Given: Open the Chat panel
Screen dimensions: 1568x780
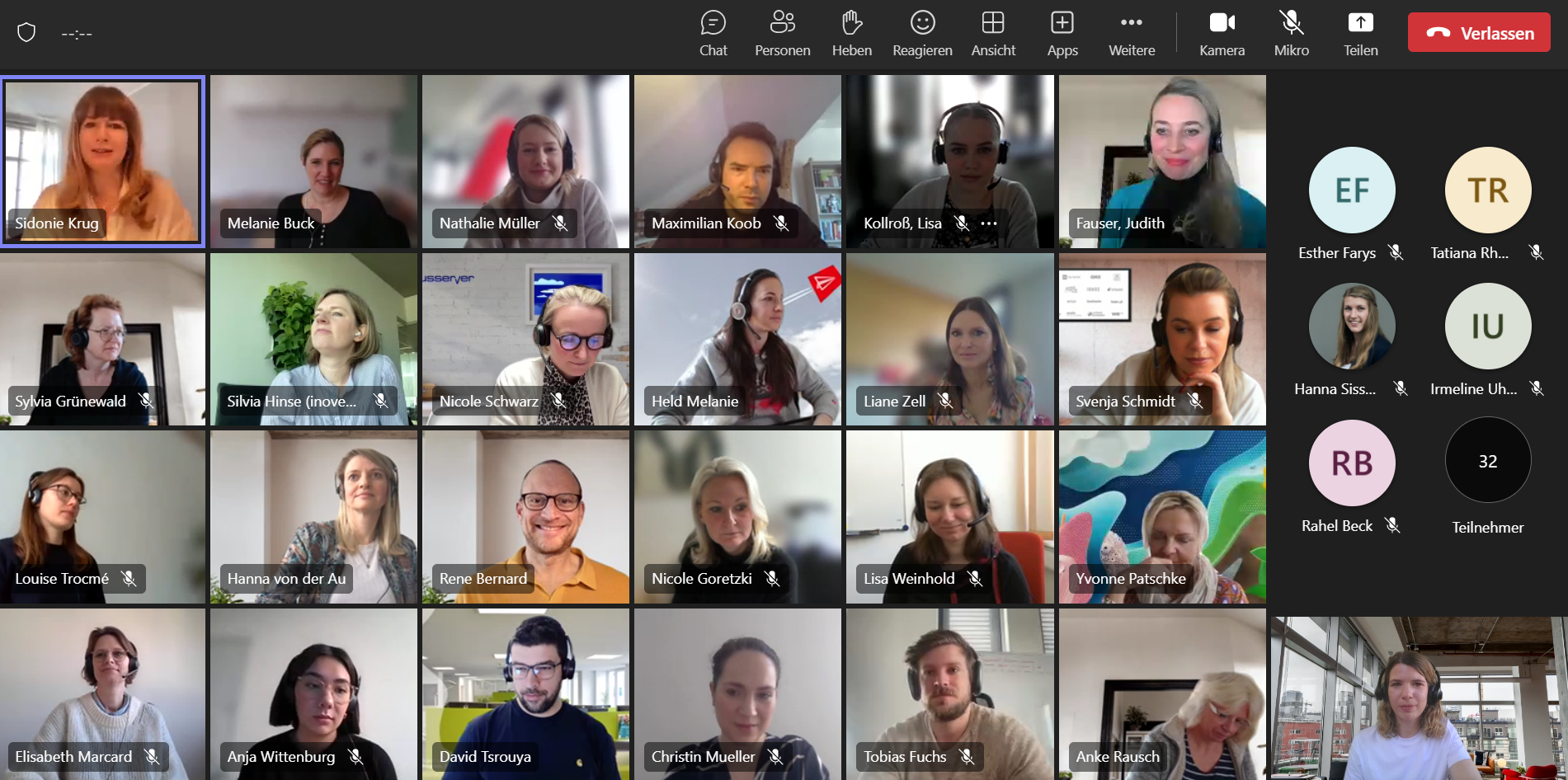Looking at the screenshot, I should (x=713, y=34).
